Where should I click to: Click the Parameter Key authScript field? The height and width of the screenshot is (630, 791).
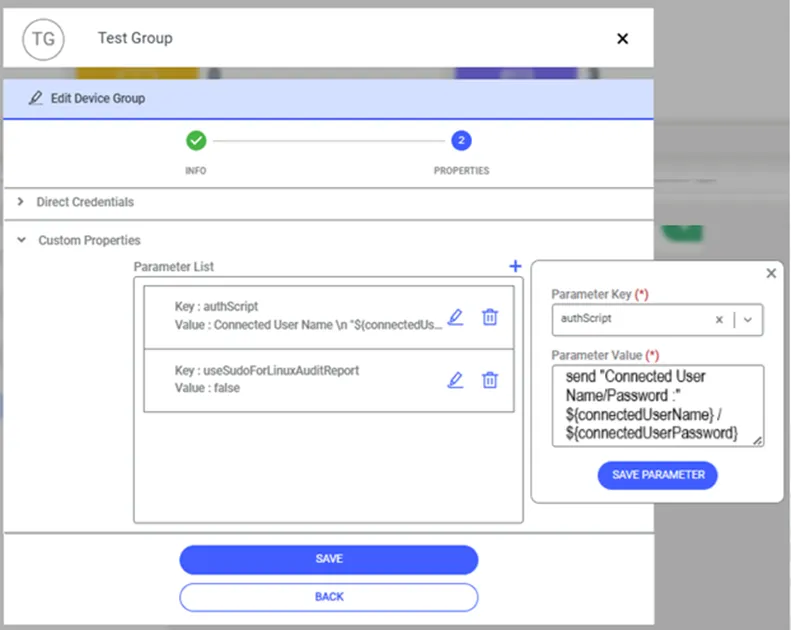pyautogui.click(x=657, y=319)
